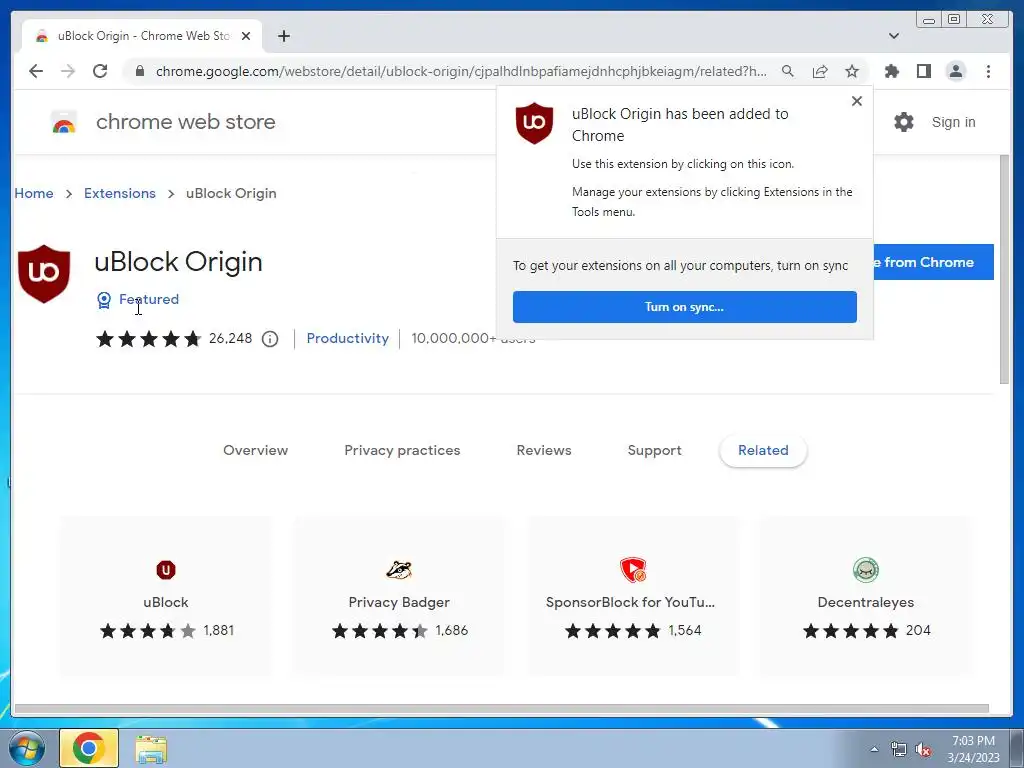View site security lock info
1024x768 pixels.
140,71
